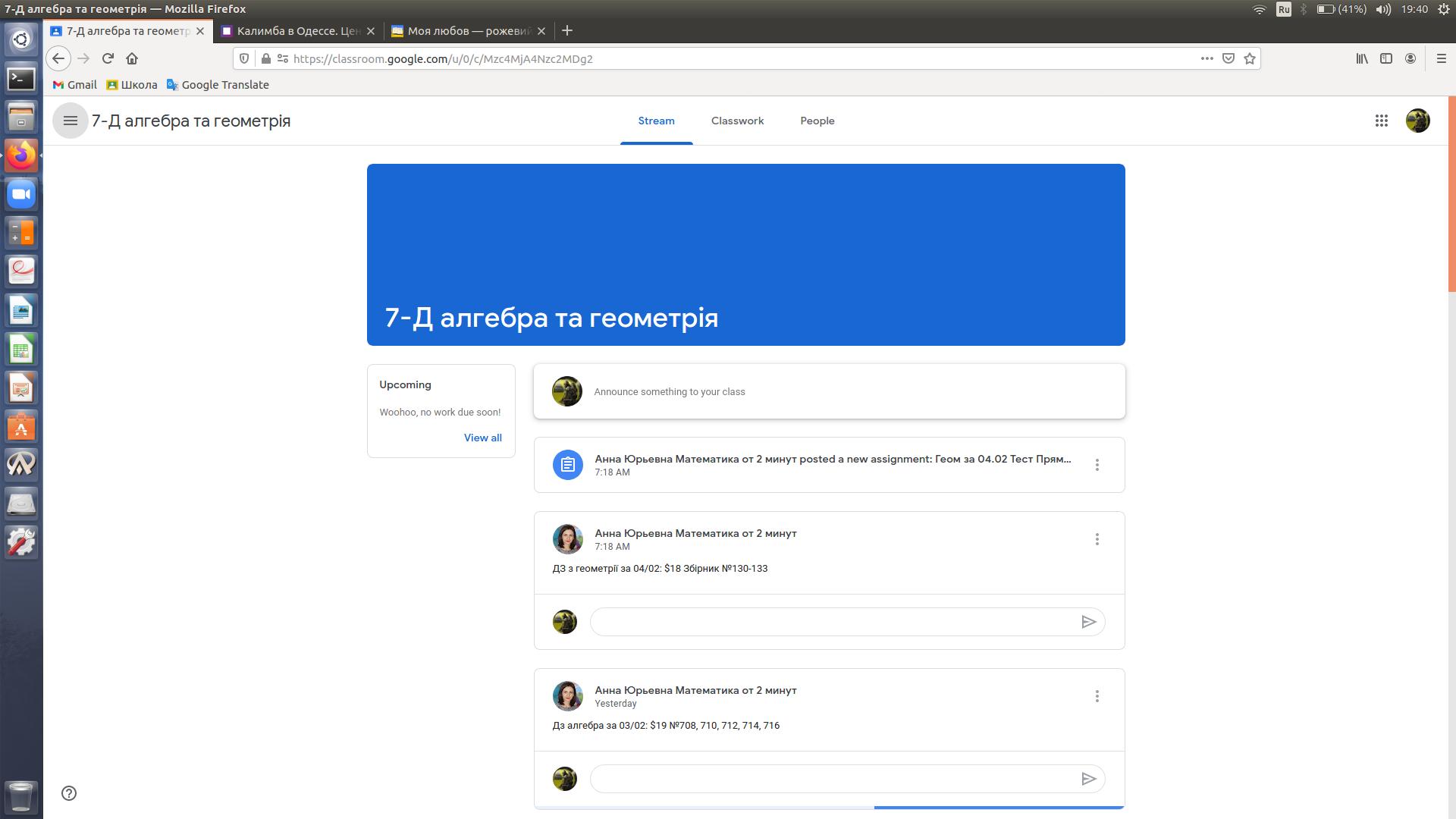Reload the current page
The height and width of the screenshot is (819, 1456).
point(108,58)
